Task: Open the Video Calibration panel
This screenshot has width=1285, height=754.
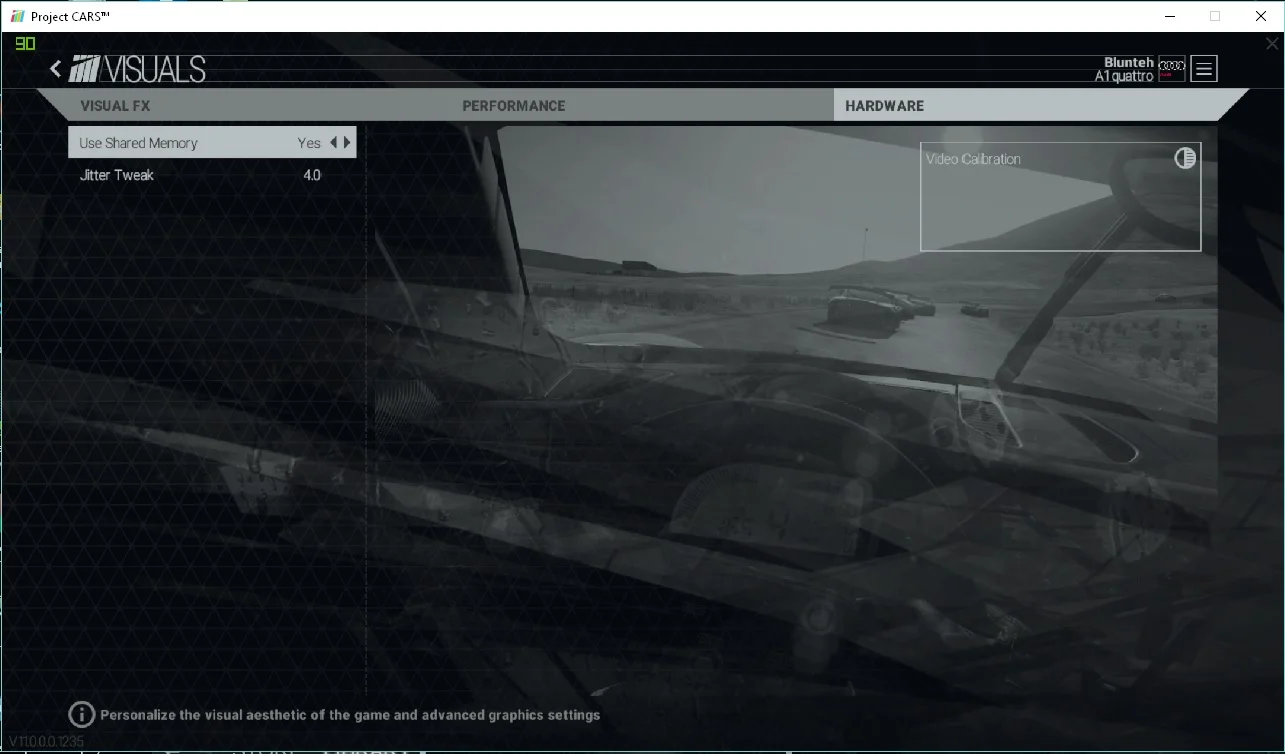Action: point(1060,196)
